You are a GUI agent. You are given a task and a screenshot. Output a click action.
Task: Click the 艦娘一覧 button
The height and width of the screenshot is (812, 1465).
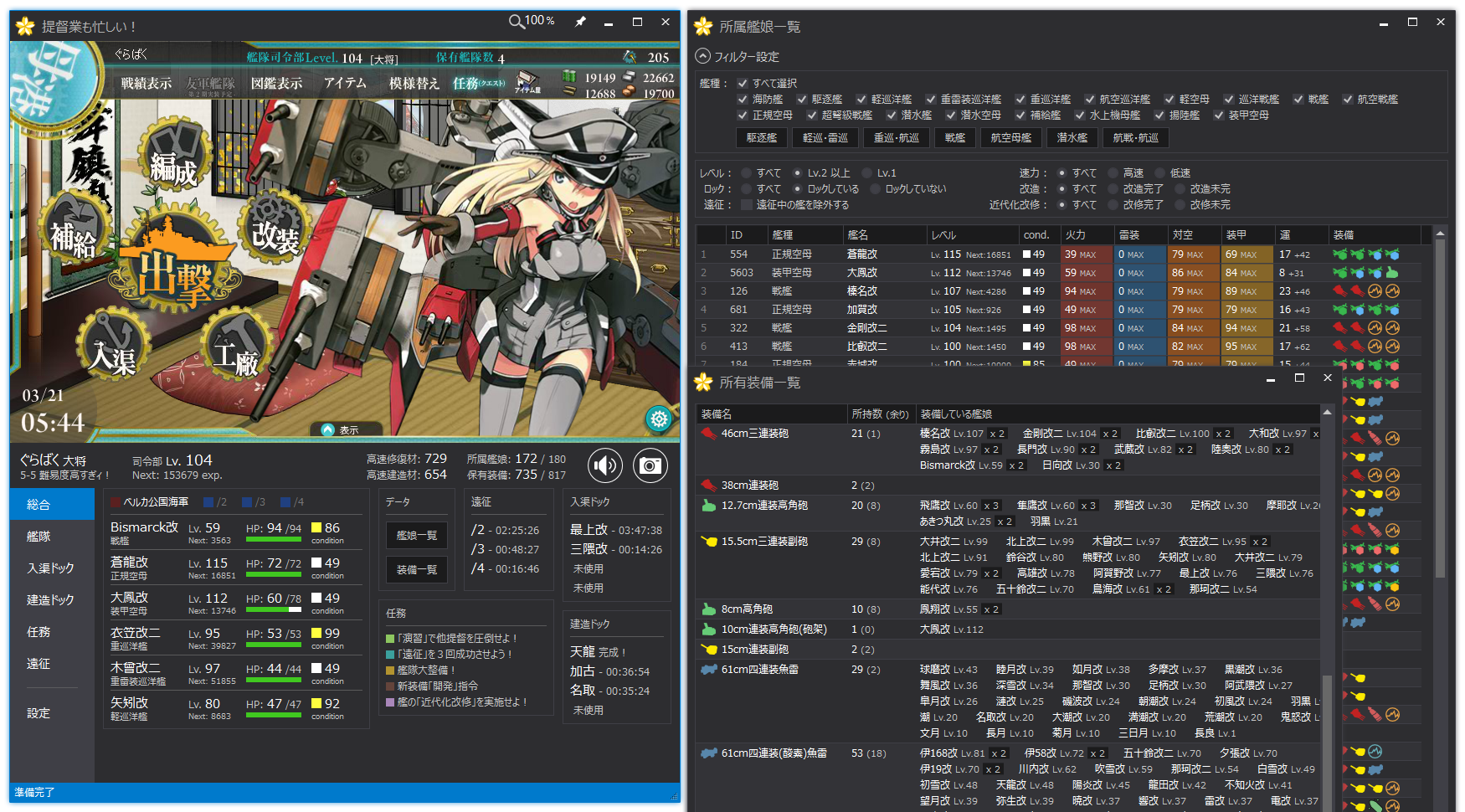(417, 536)
